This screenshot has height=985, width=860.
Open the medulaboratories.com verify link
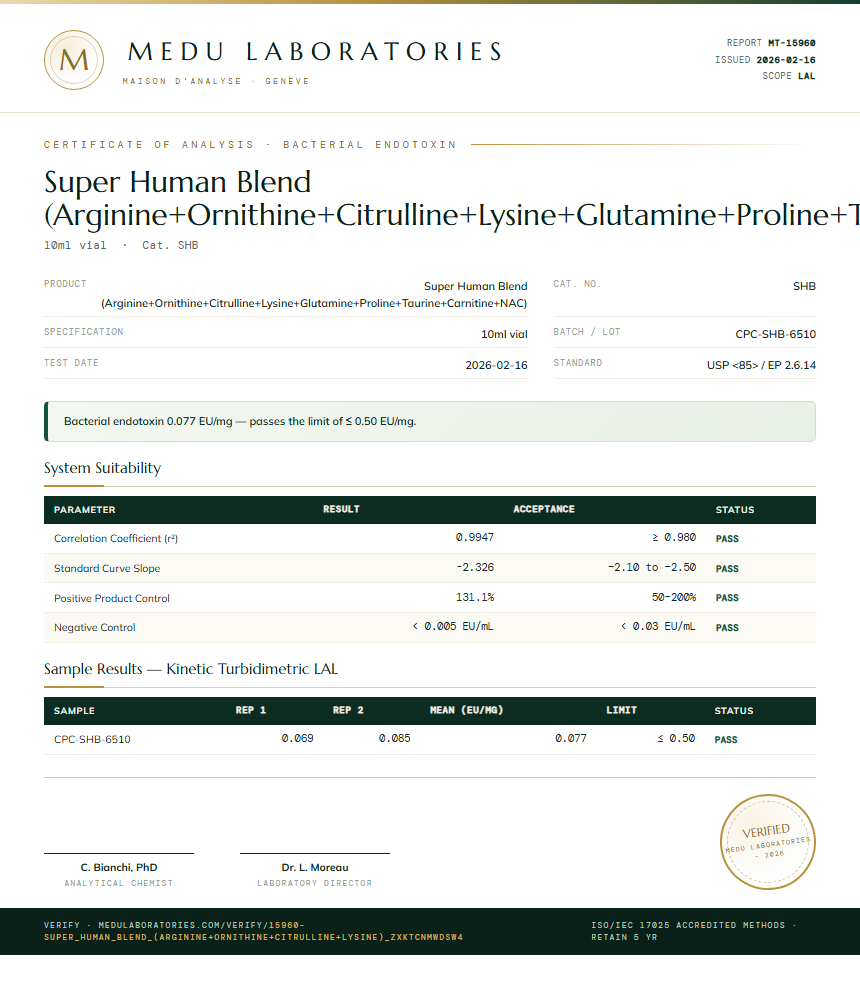tap(253, 931)
